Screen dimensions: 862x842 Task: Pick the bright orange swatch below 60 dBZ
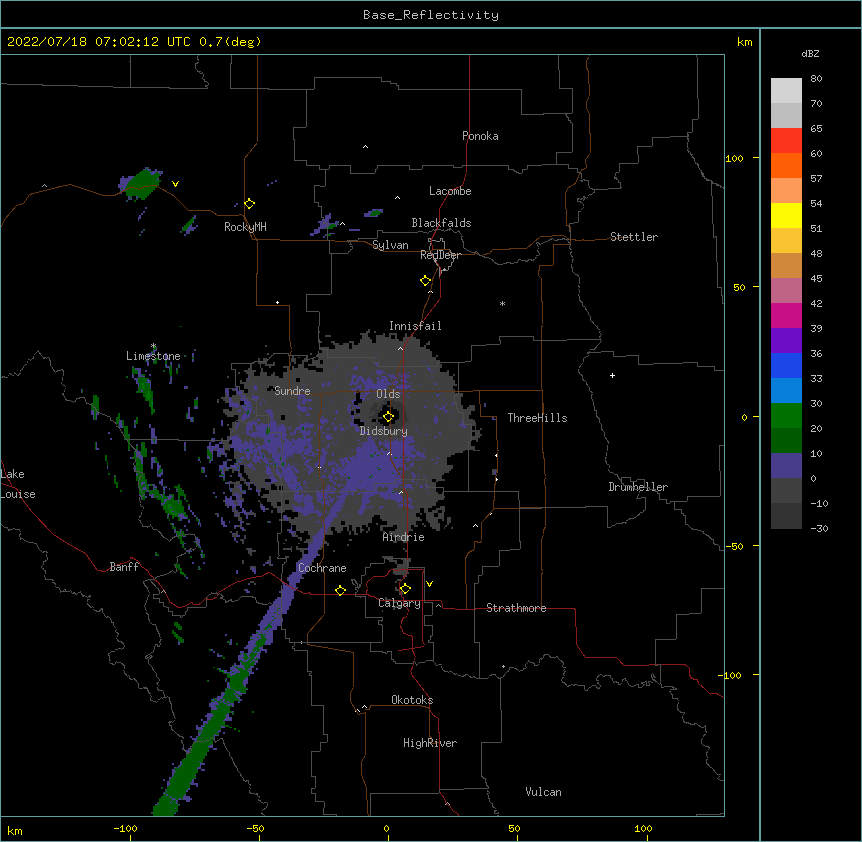click(786, 165)
